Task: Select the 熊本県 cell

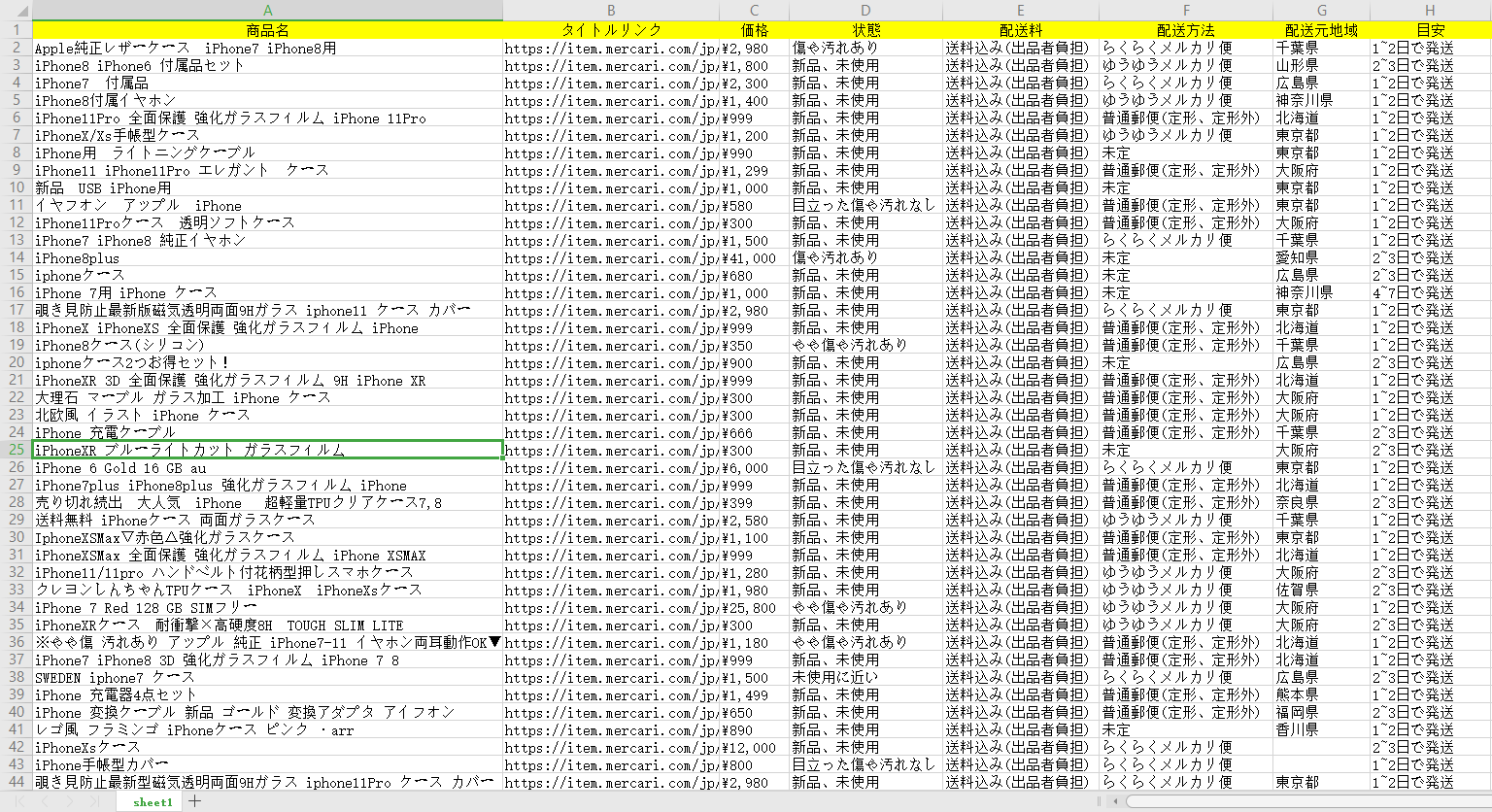Action: tap(1297, 694)
